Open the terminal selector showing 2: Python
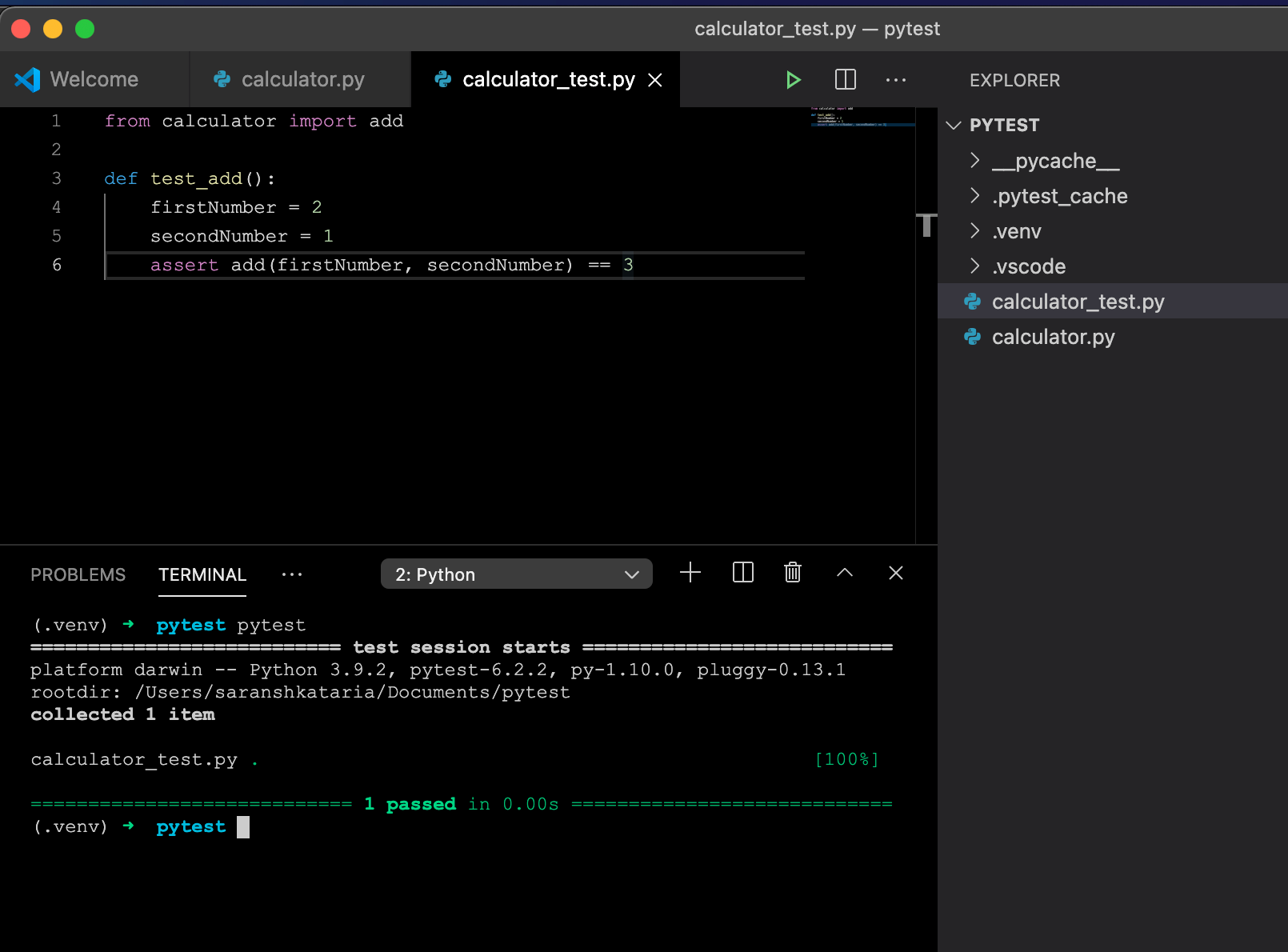Viewport: 1288px width, 952px height. [516, 574]
